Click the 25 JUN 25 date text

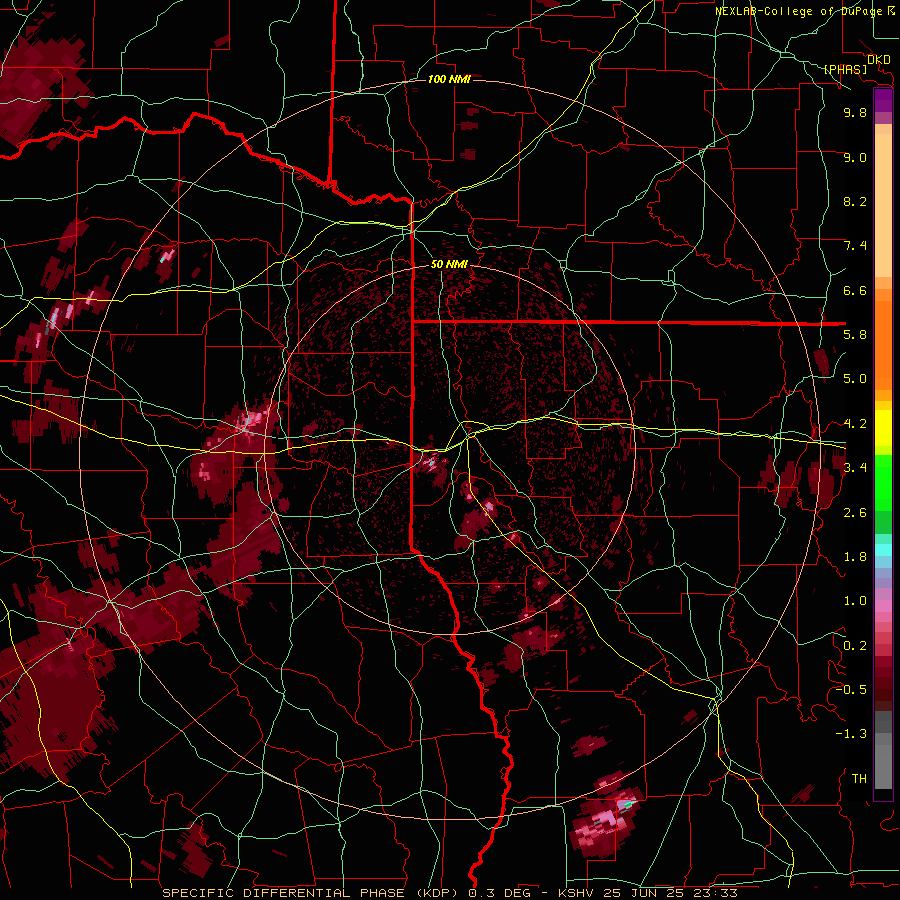642,893
